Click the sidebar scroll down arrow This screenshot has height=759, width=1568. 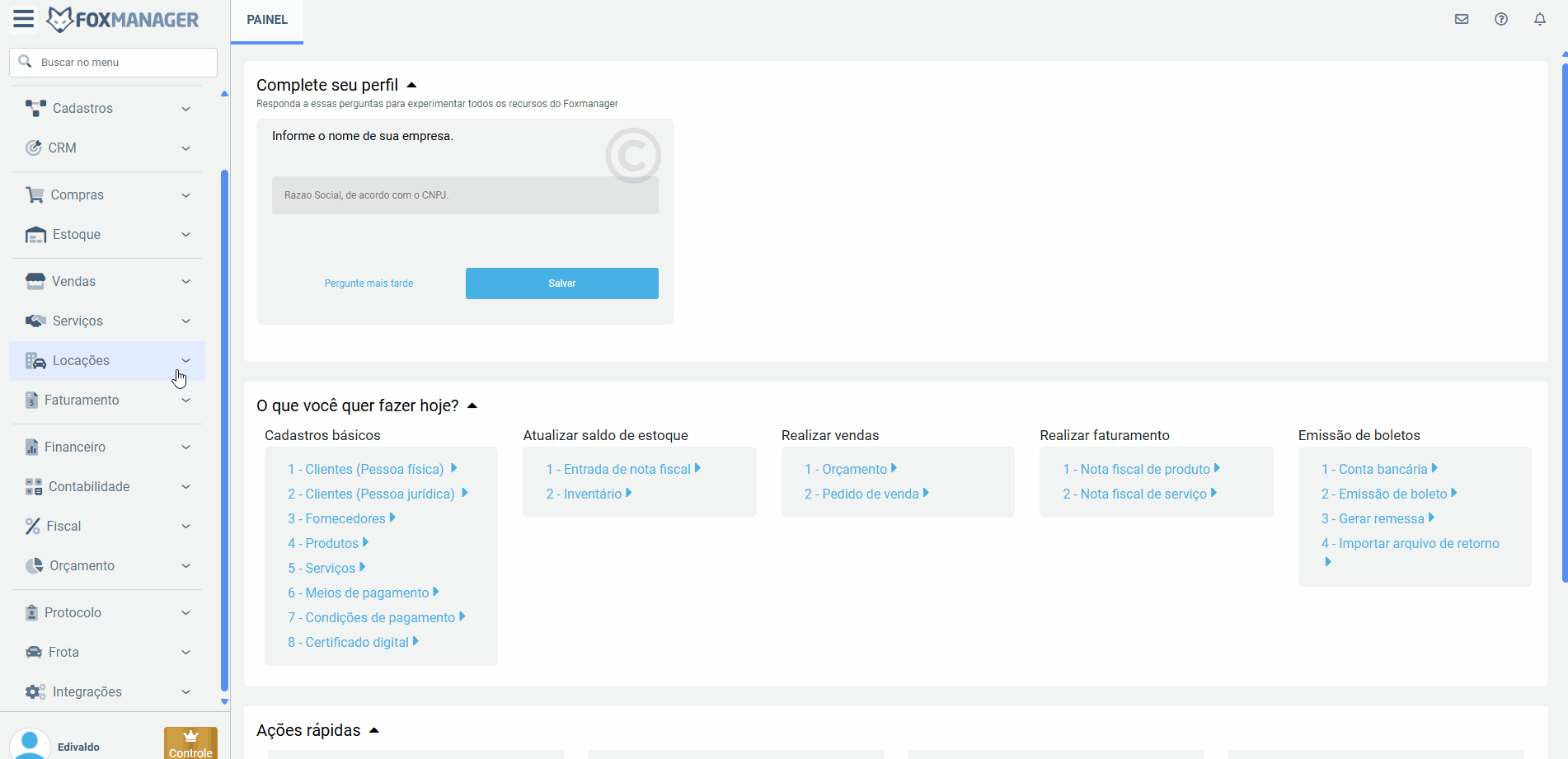[224, 702]
